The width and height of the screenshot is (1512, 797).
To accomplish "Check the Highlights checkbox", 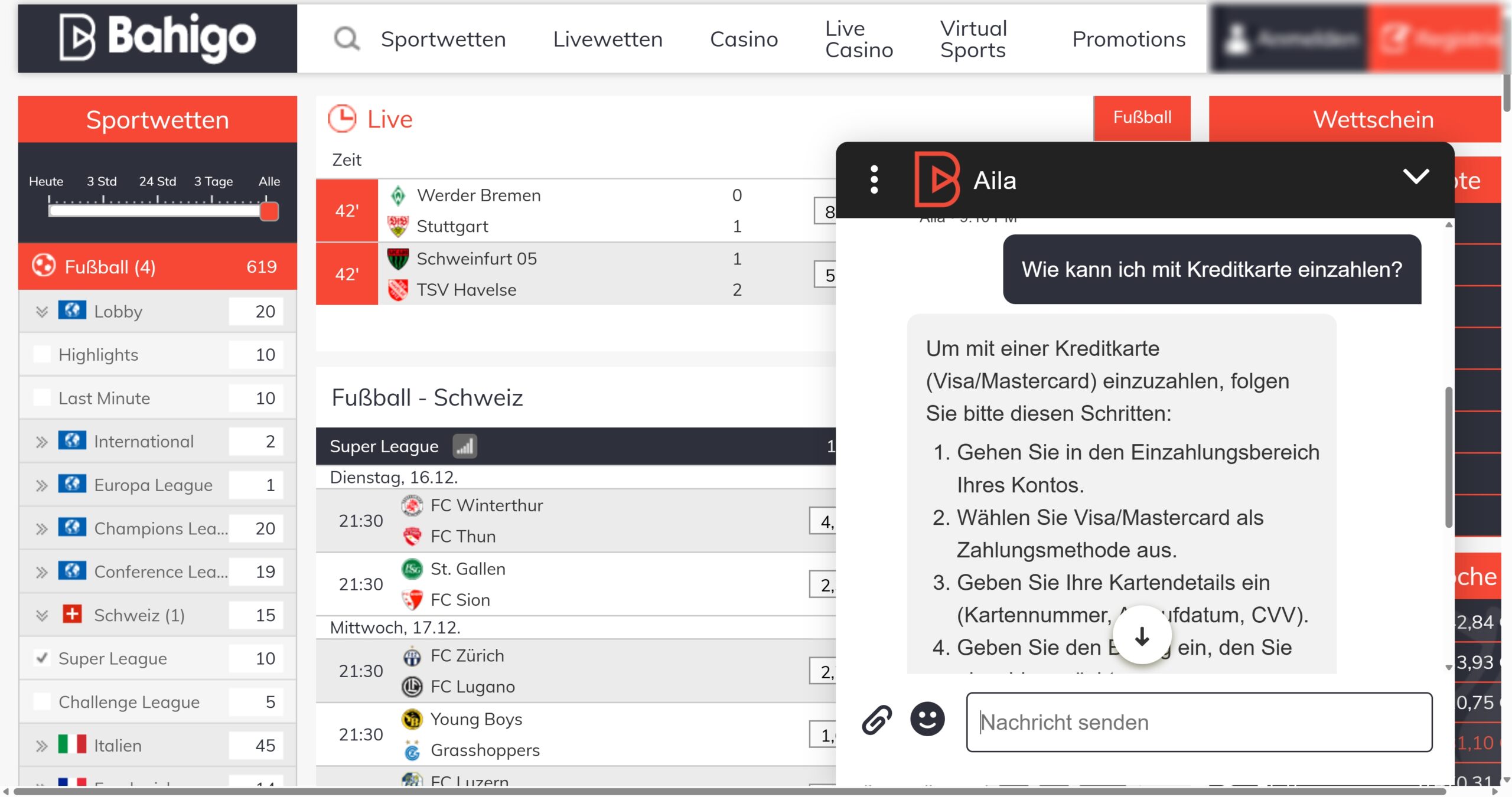I will [42, 354].
